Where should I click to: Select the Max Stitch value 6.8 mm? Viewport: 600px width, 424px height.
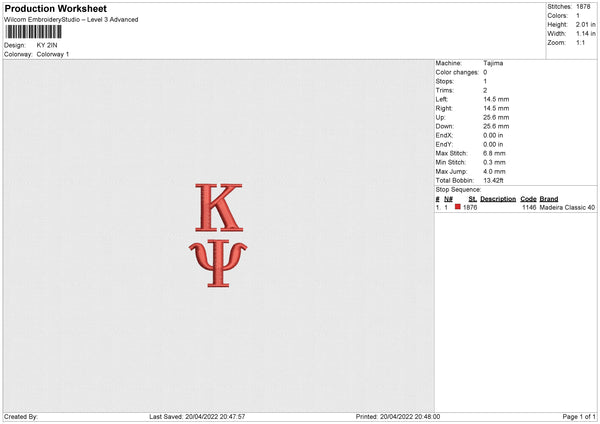pos(494,153)
